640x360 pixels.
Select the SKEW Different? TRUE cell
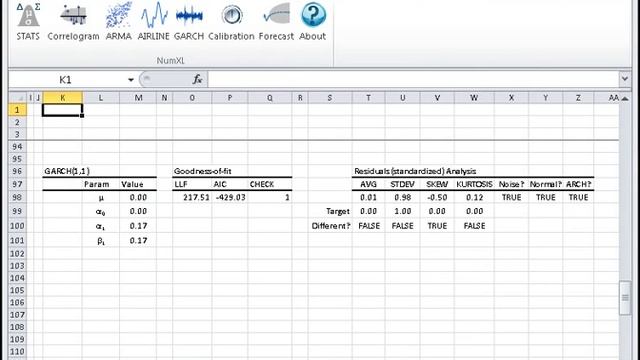click(x=437, y=226)
